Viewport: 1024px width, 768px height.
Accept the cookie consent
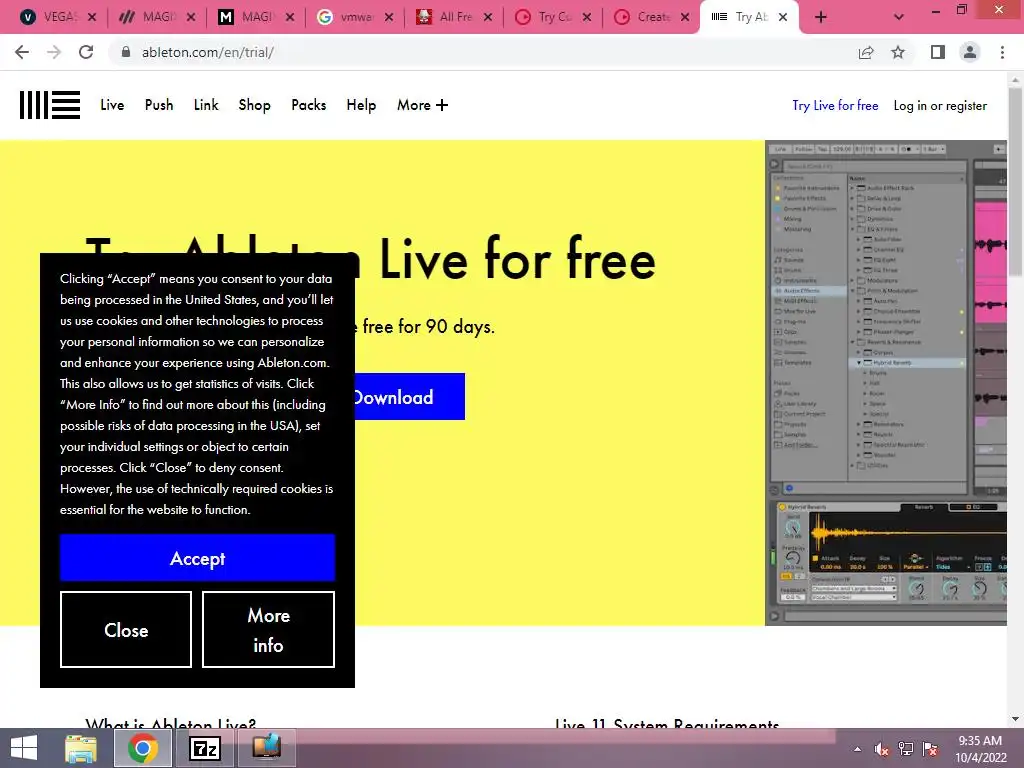pos(197,558)
